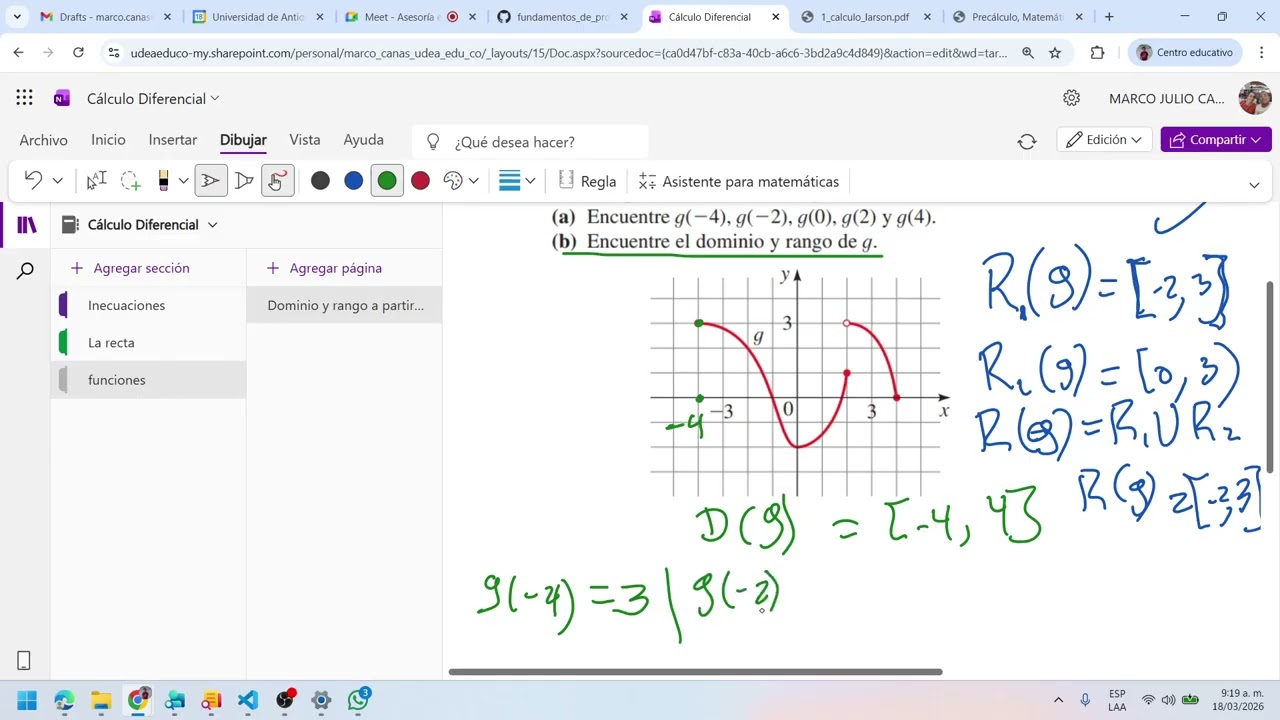1280x720 pixels.
Task: Click Agregar página
Action: click(x=325, y=268)
